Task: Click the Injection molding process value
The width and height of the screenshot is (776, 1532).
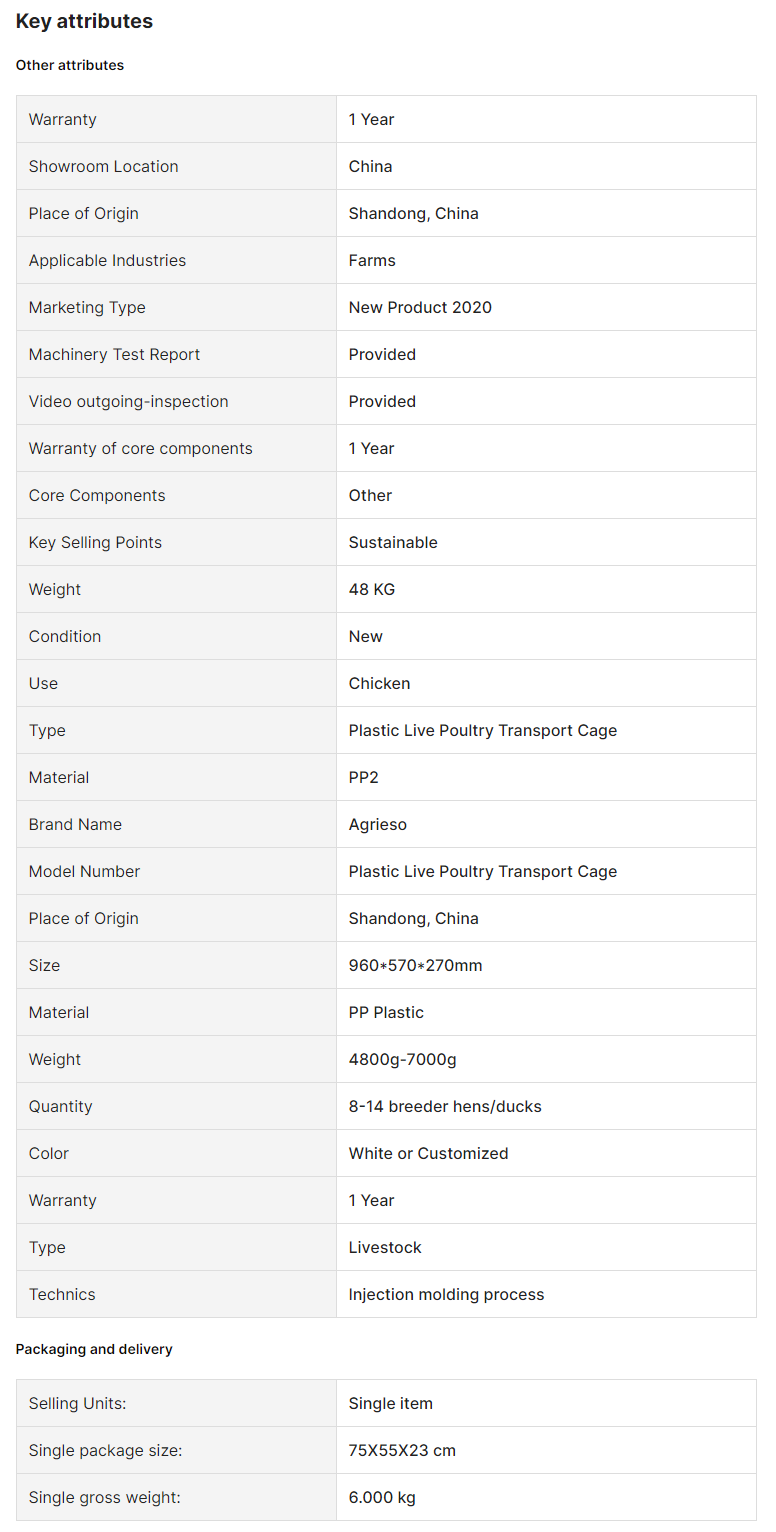Action: point(446,1294)
